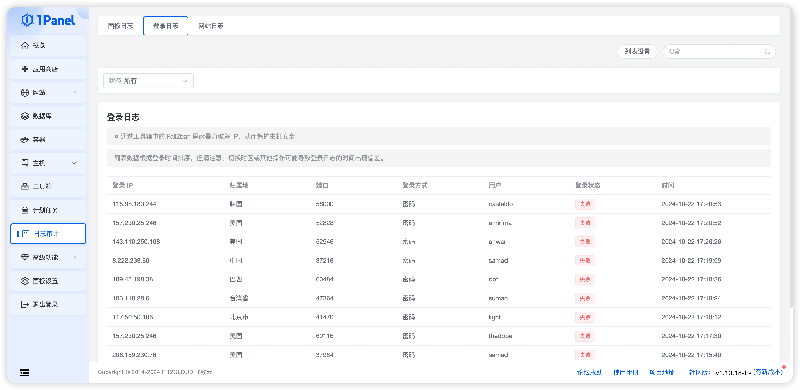Click the failed badge in the 143.110.250.103 row
The image size is (800, 390).
pos(585,241)
